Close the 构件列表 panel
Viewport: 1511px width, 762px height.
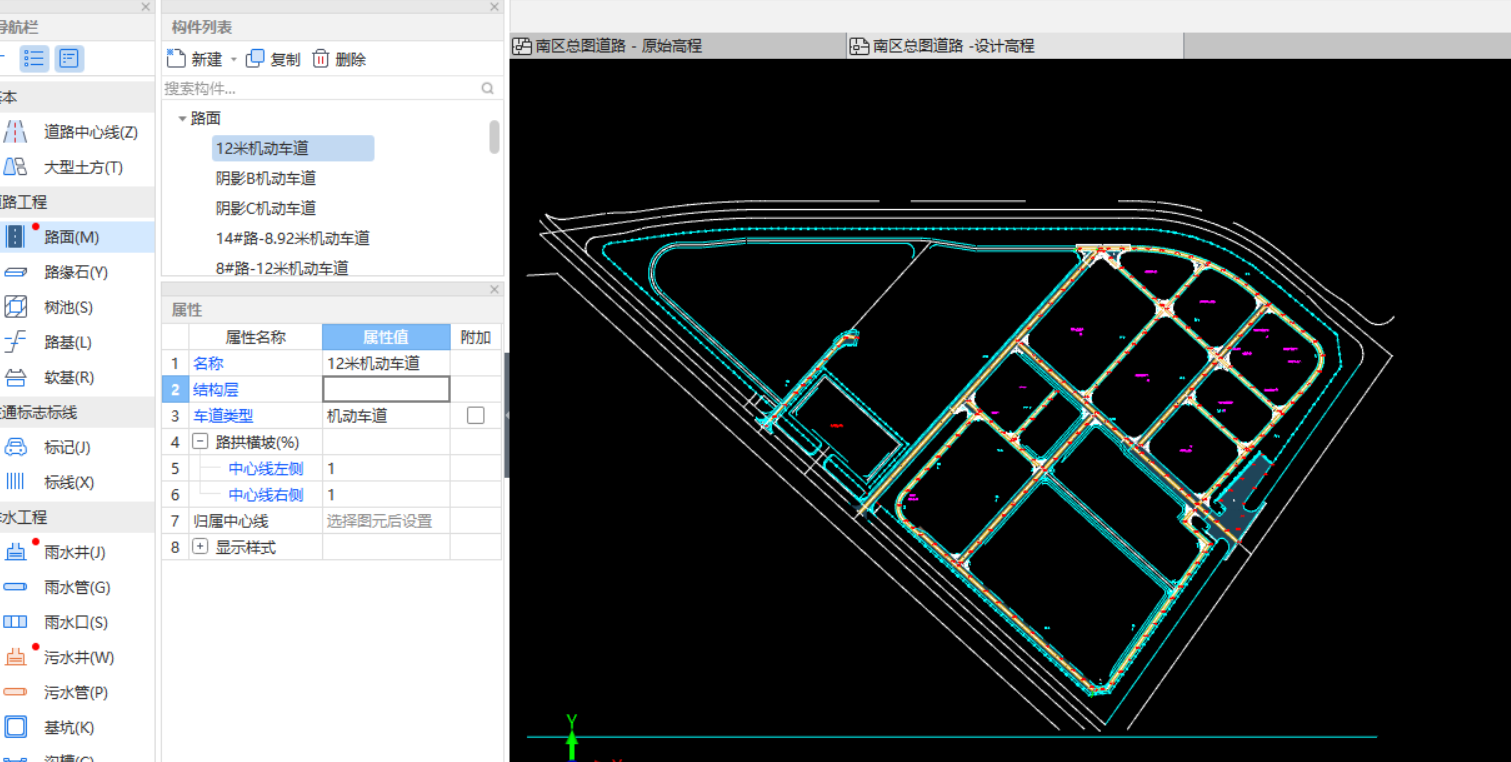click(x=494, y=7)
